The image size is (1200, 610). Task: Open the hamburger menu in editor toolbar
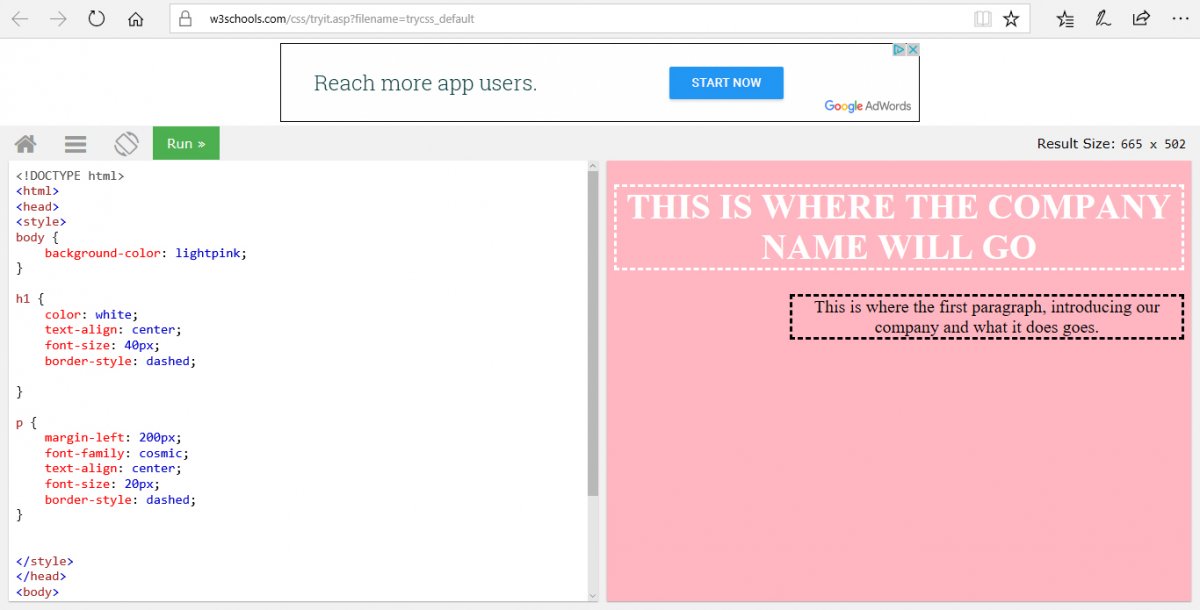coord(76,144)
